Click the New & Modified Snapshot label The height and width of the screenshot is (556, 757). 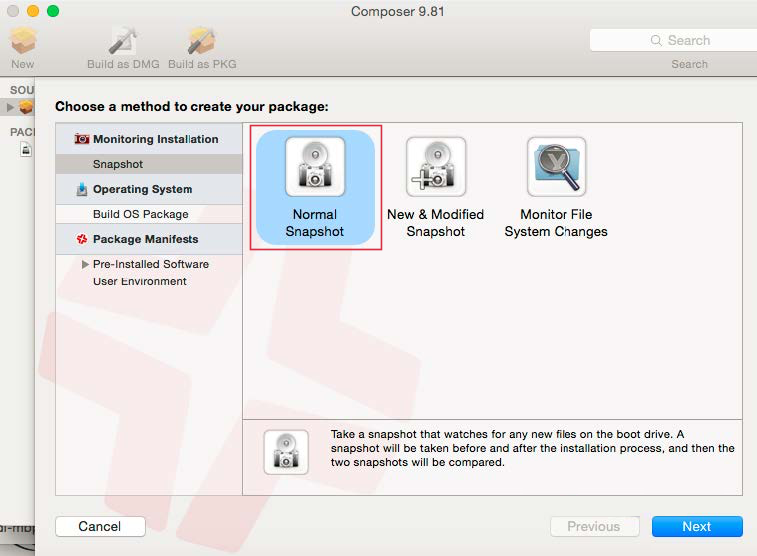[435, 223]
